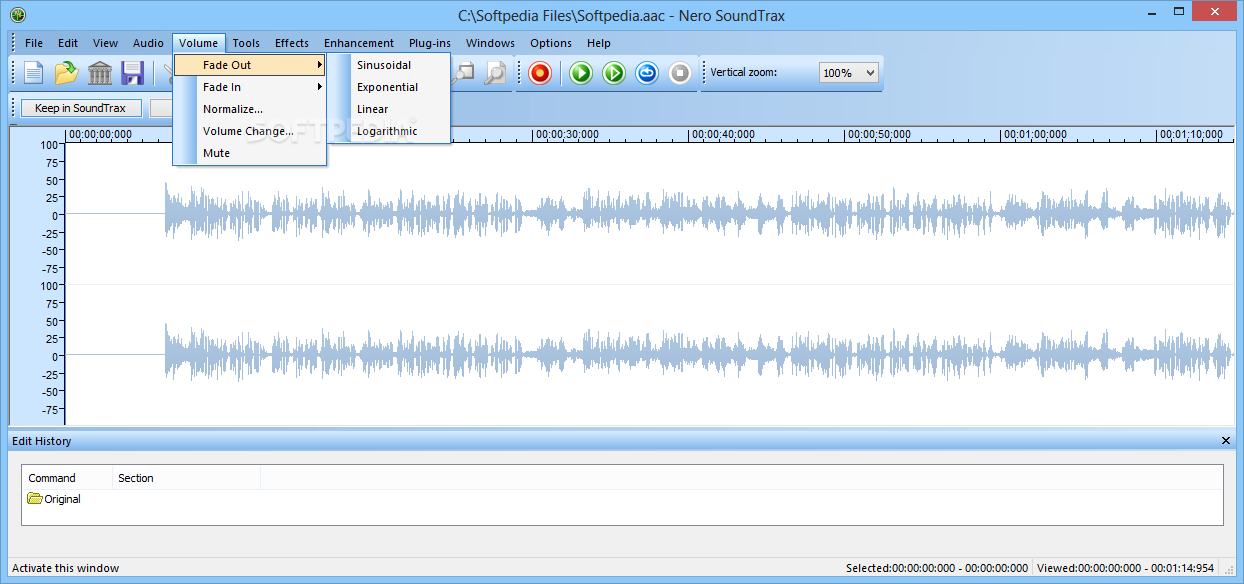This screenshot has height=584, width=1244.
Task: Click inside the lower channel waveform
Action: tap(650, 354)
